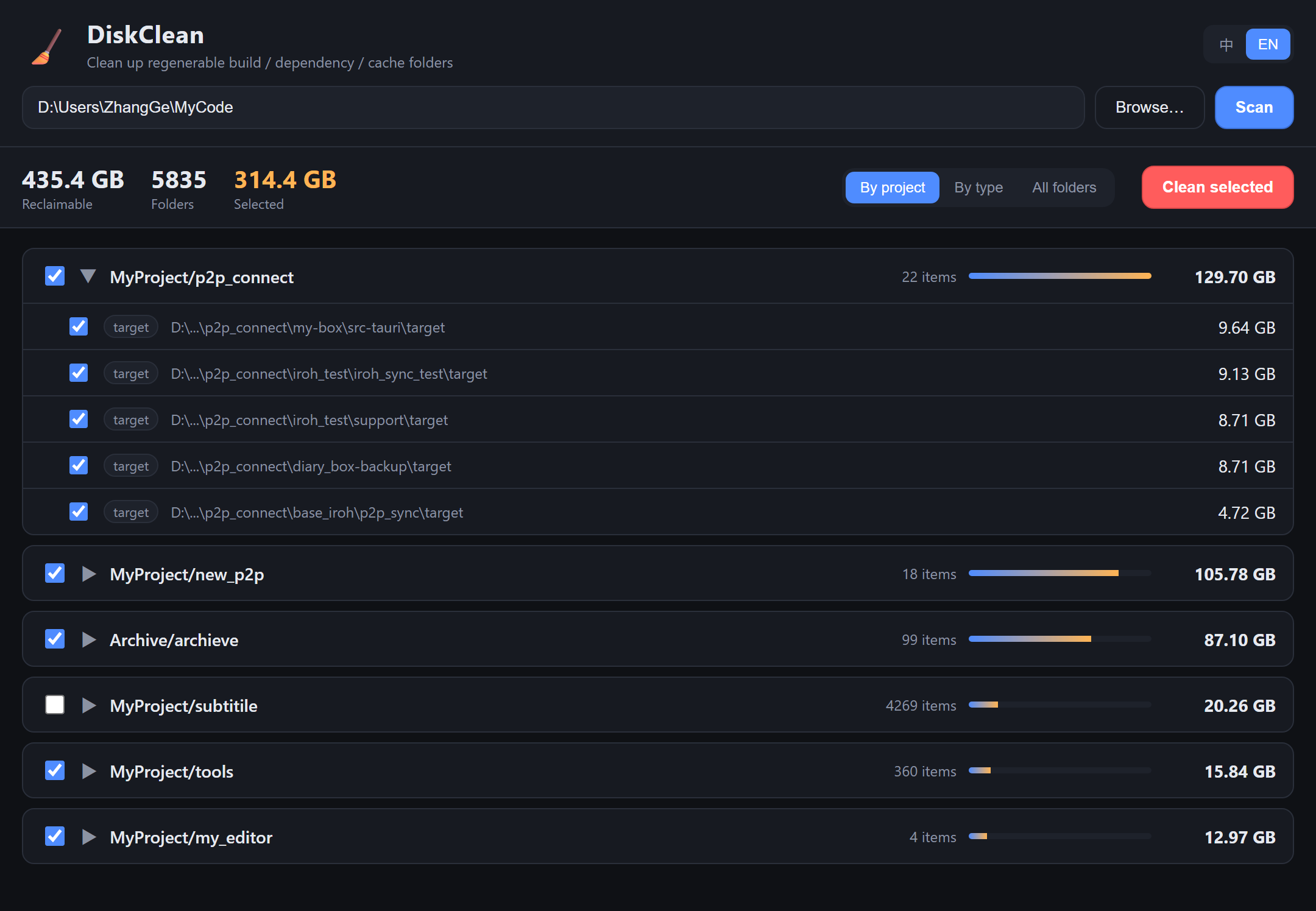This screenshot has height=911, width=1316.
Task: Switch to the By type view
Action: coord(978,188)
